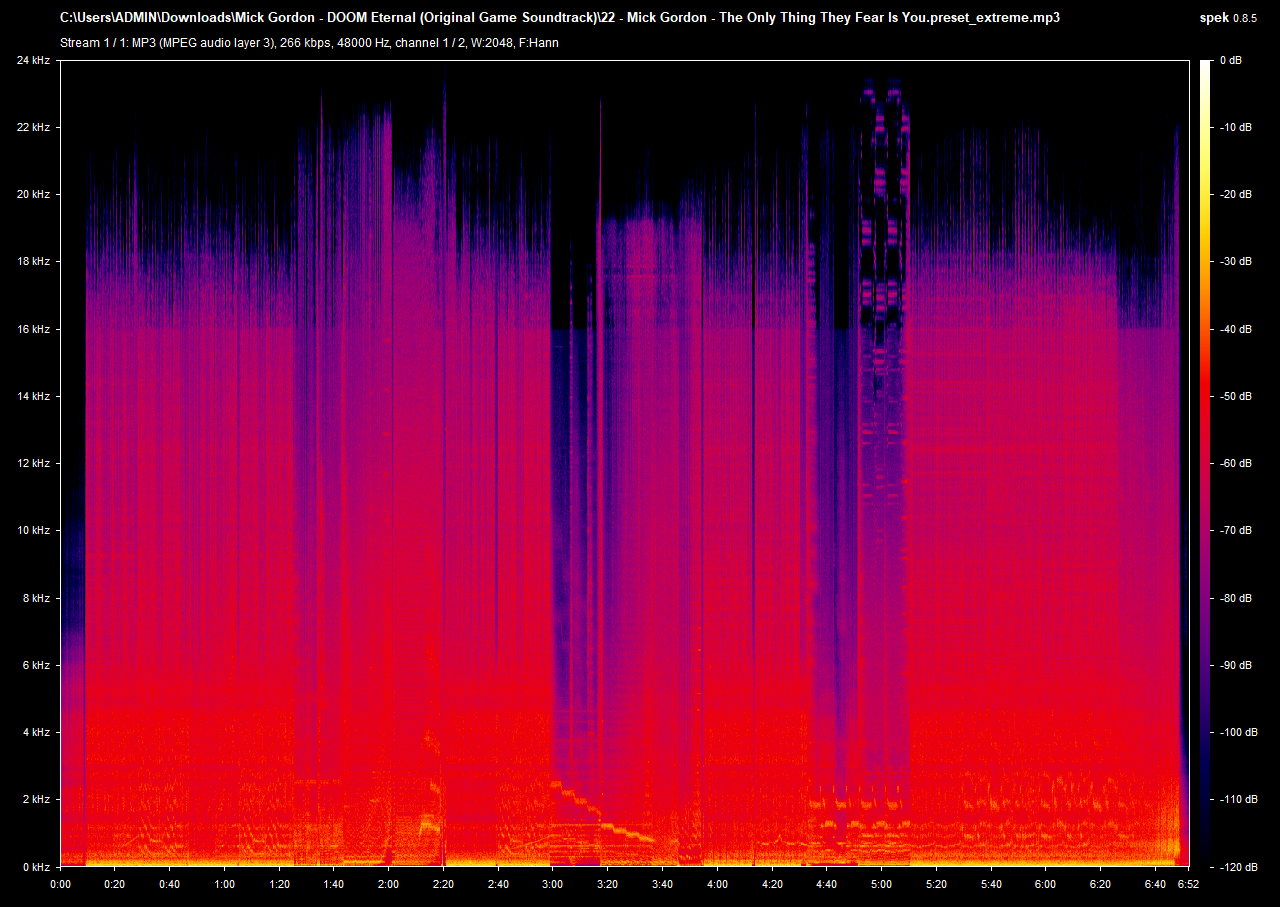This screenshot has height=907, width=1280.
Task: Click the 6:00 time axis label
Action: point(1045,885)
